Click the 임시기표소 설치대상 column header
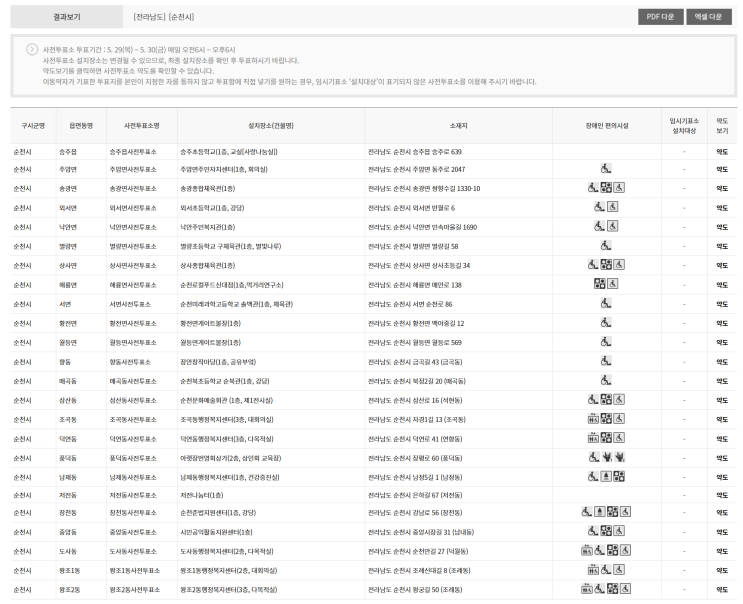This screenshot has height=604, width=743. pos(684,126)
